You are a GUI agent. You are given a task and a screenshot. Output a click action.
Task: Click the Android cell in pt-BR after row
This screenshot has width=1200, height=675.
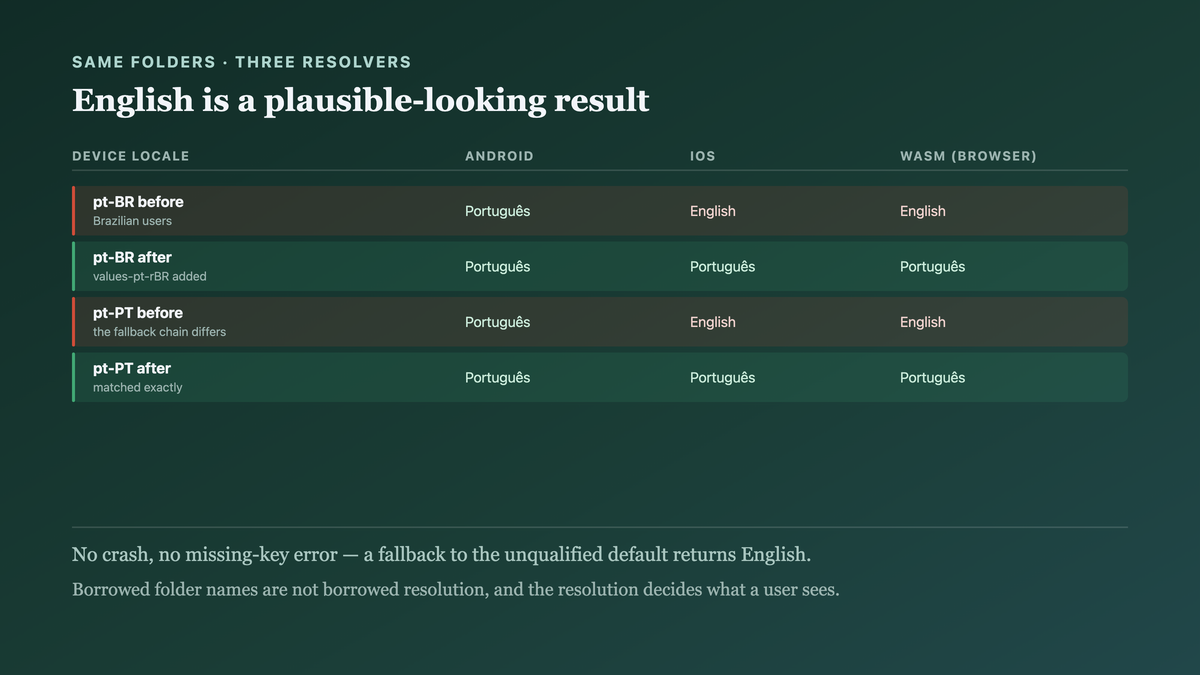tap(498, 267)
